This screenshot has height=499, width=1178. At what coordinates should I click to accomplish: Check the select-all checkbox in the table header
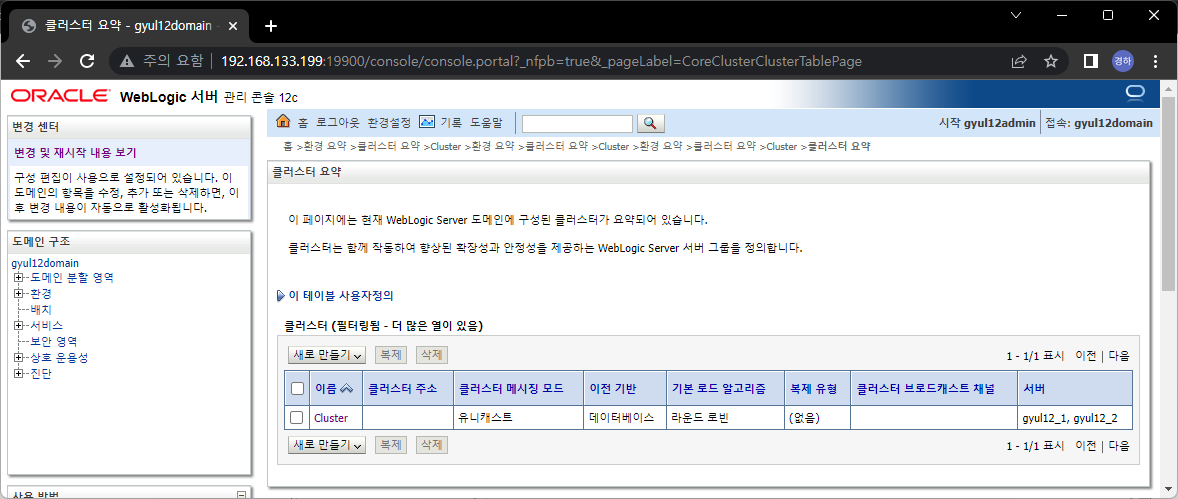coord(298,389)
